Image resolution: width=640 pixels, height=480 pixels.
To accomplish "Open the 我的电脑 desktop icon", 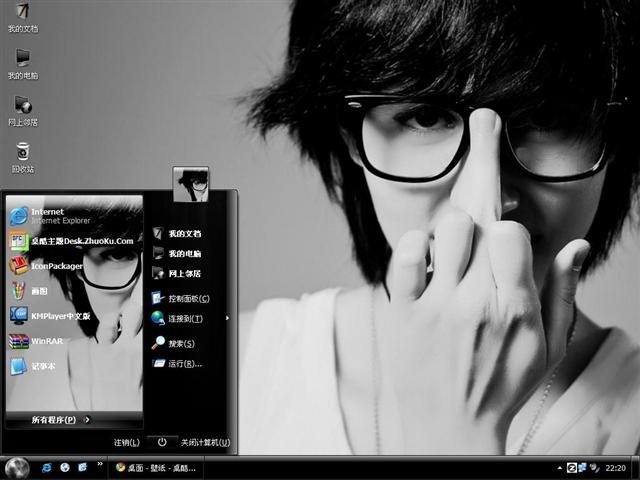I will [x=23, y=64].
